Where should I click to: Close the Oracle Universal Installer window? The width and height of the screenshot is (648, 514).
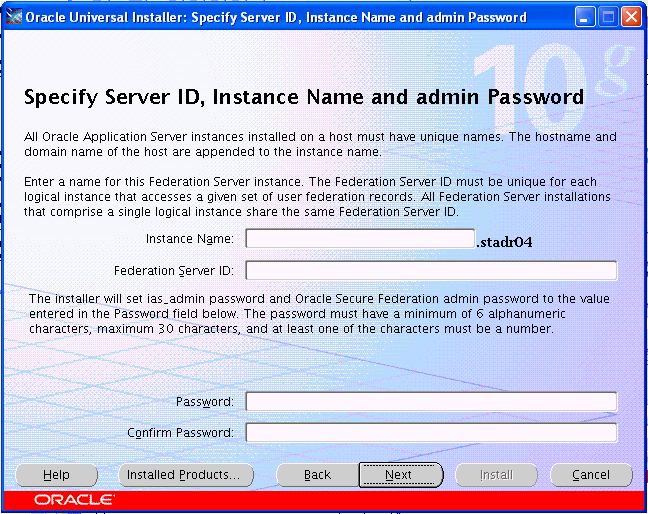[x=631, y=17]
